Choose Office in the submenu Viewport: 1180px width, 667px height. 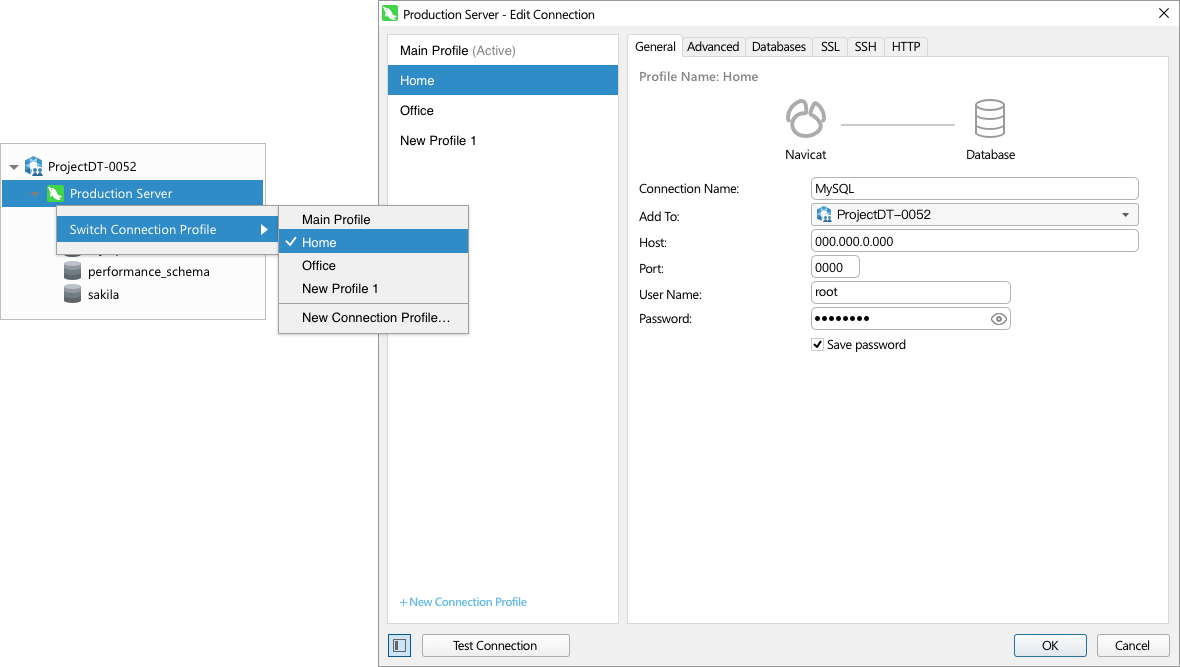point(373,265)
